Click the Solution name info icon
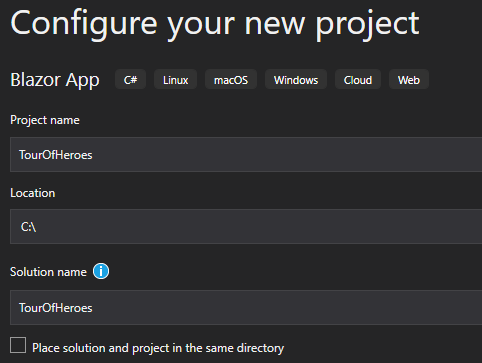The width and height of the screenshot is (482, 363). coord(101,271)
